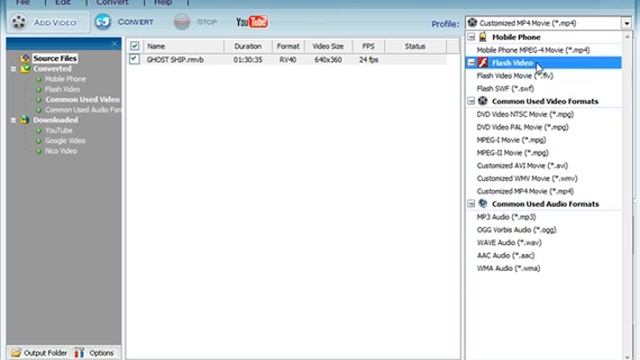Select DVD Video PAL Movie (*.mpg)
This screenshot has width=640, height=360.
click(522, 127)
